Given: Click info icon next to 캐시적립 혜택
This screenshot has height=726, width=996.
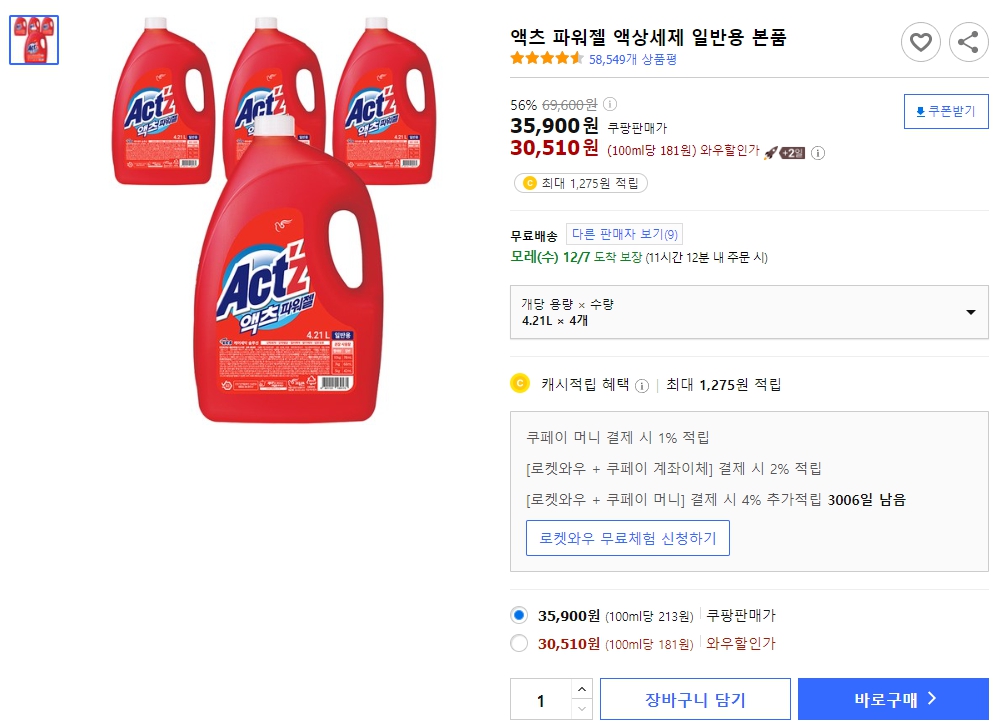Looking at the screenshot, I should (641, 383).
